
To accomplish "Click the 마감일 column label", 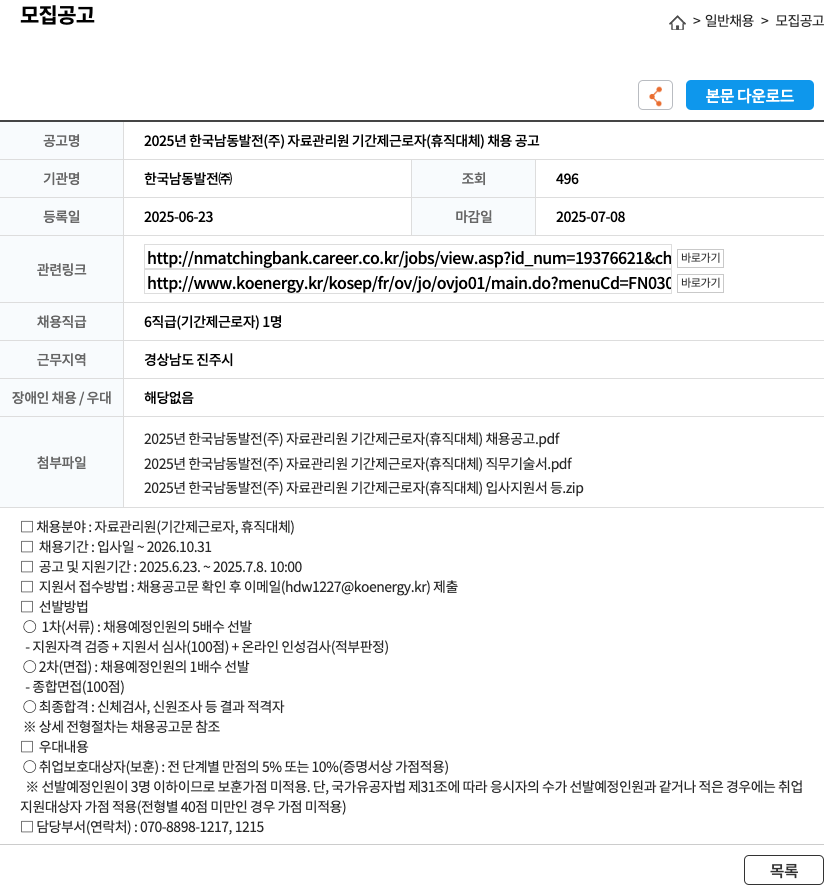I will pos(474,217).
